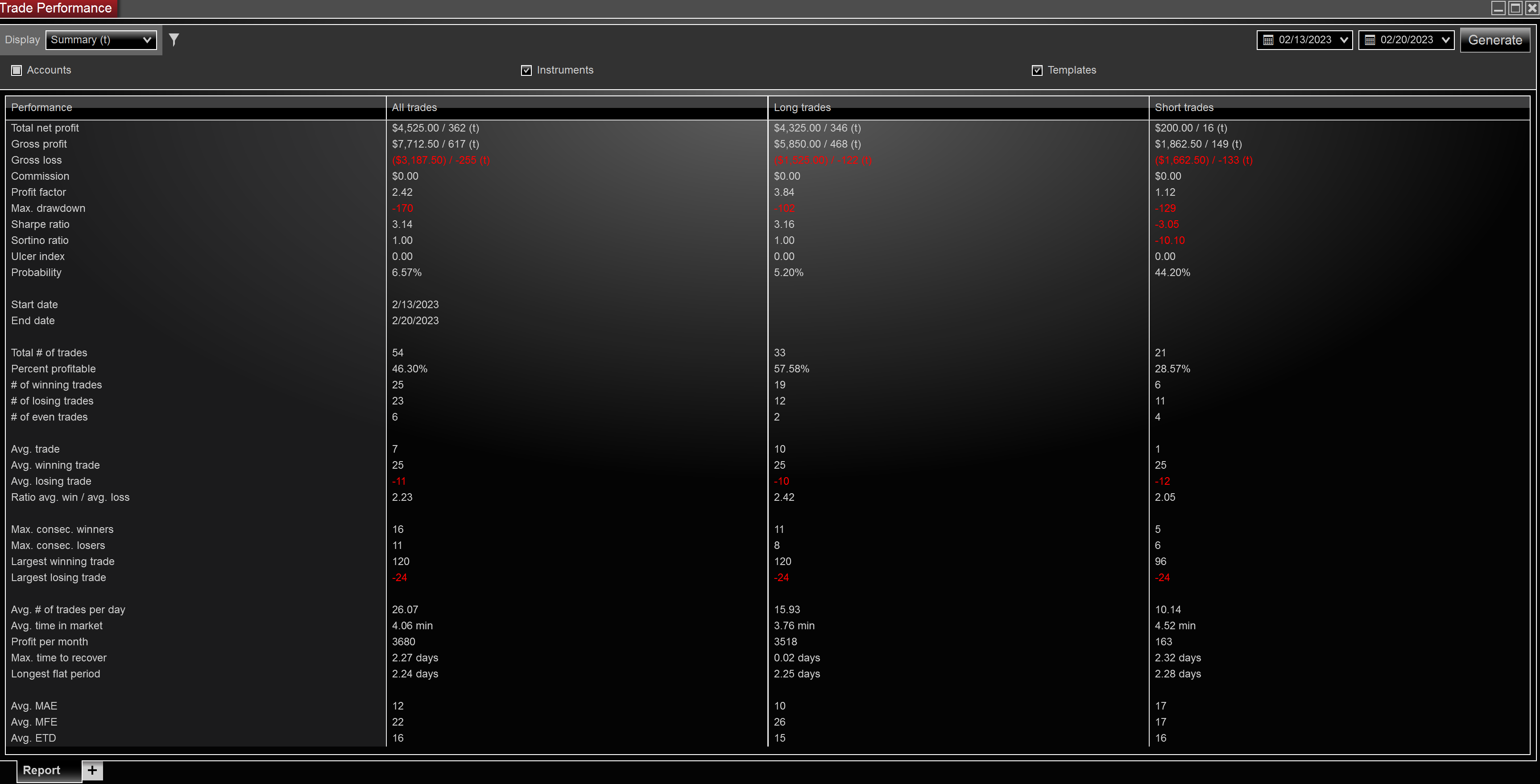Click Short trades Sharpe ratio -3.05
Screen dimensions: 1540x784
1166,225
